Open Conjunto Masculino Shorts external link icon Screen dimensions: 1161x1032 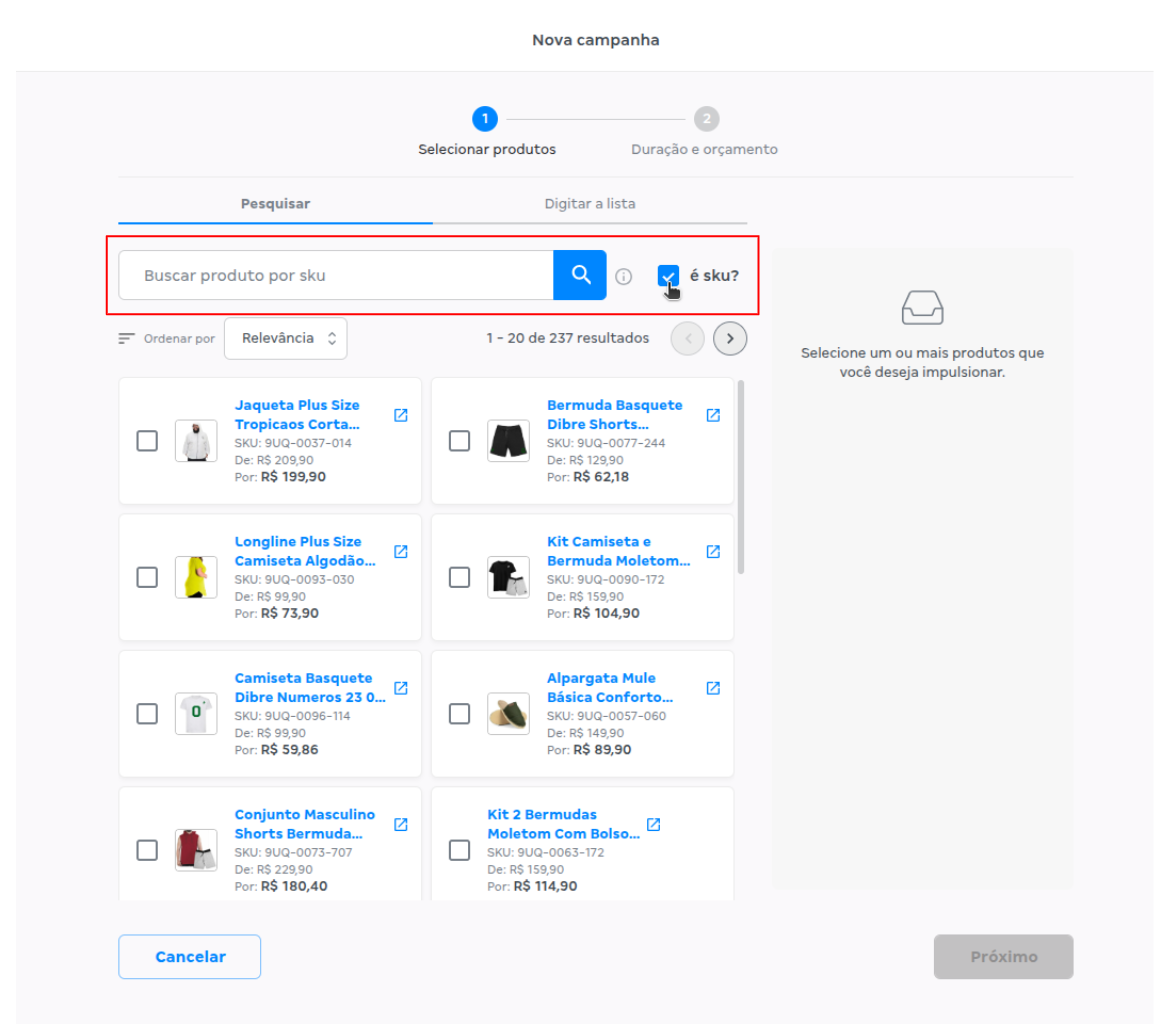pos(401,824)
